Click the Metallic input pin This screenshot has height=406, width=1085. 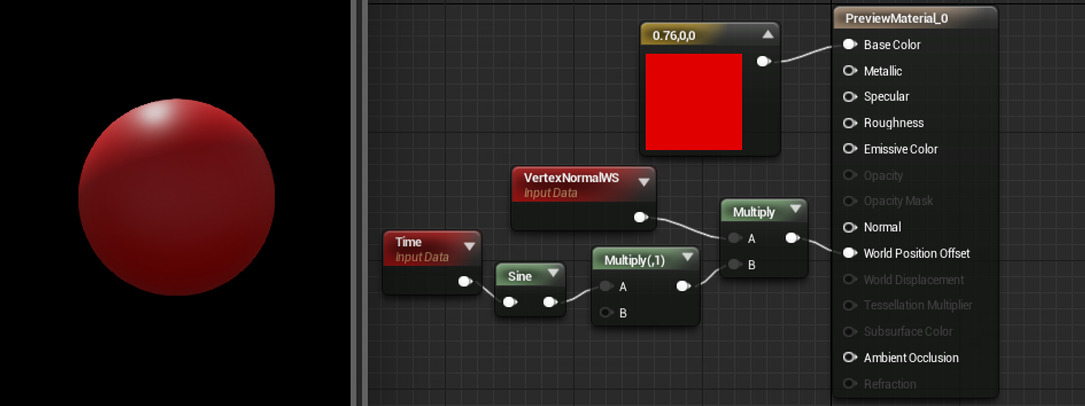tap(849, 71)
